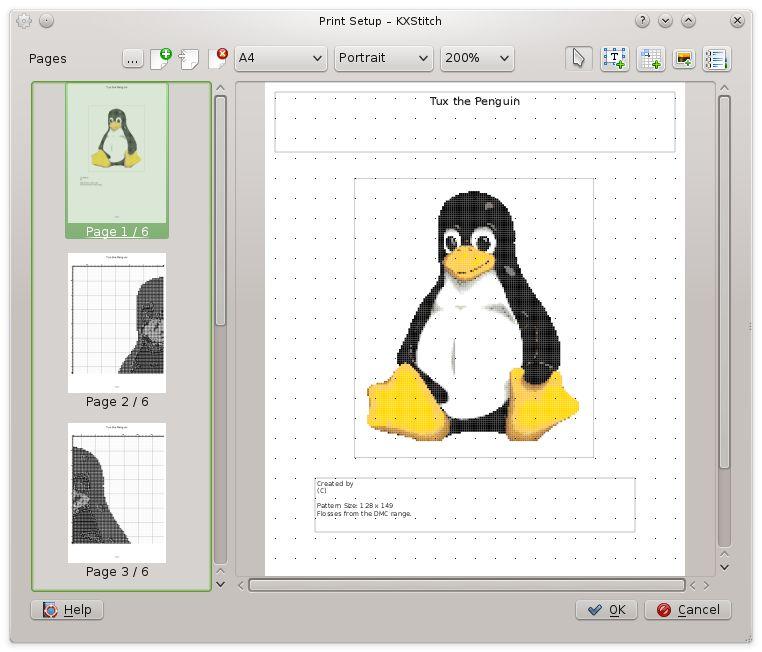Click the pages list scrollbar handle
The height and width of the screenshot is (652, 762).
click(x=221, y=210)
